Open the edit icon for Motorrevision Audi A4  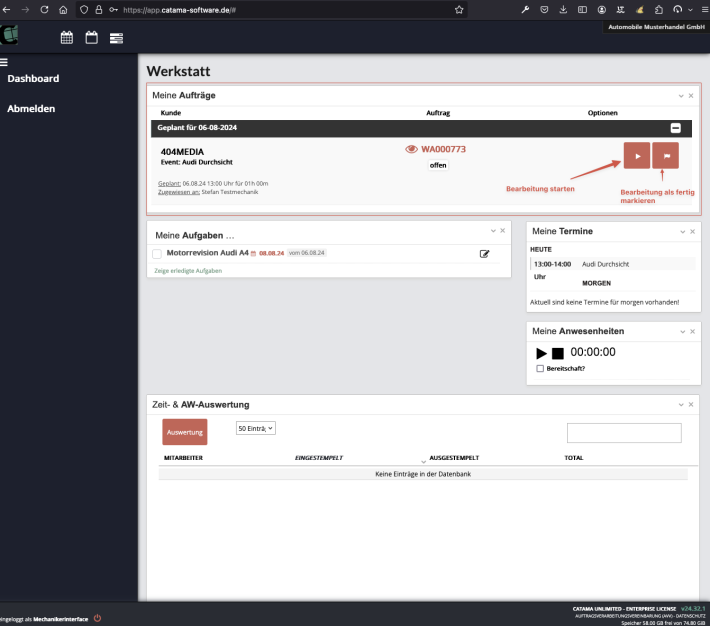[485, 254]
